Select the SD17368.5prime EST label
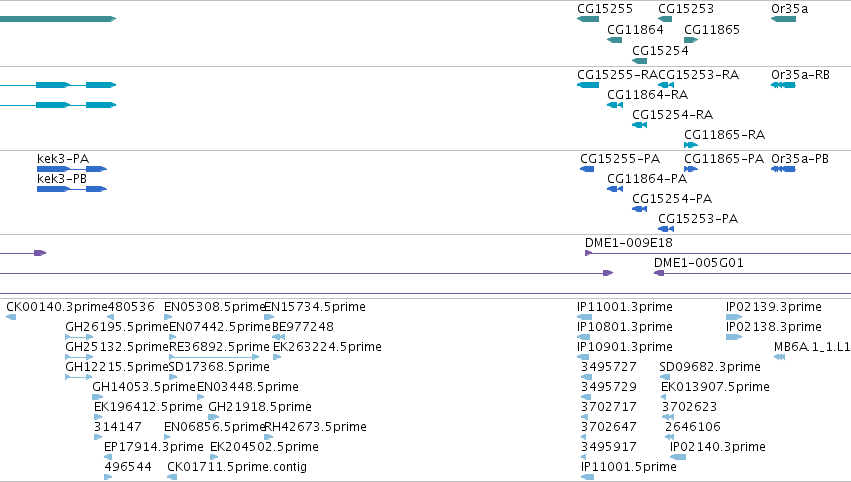Image resolution: width=851 pixels, height=482 pixels. [x=219, y=367]
